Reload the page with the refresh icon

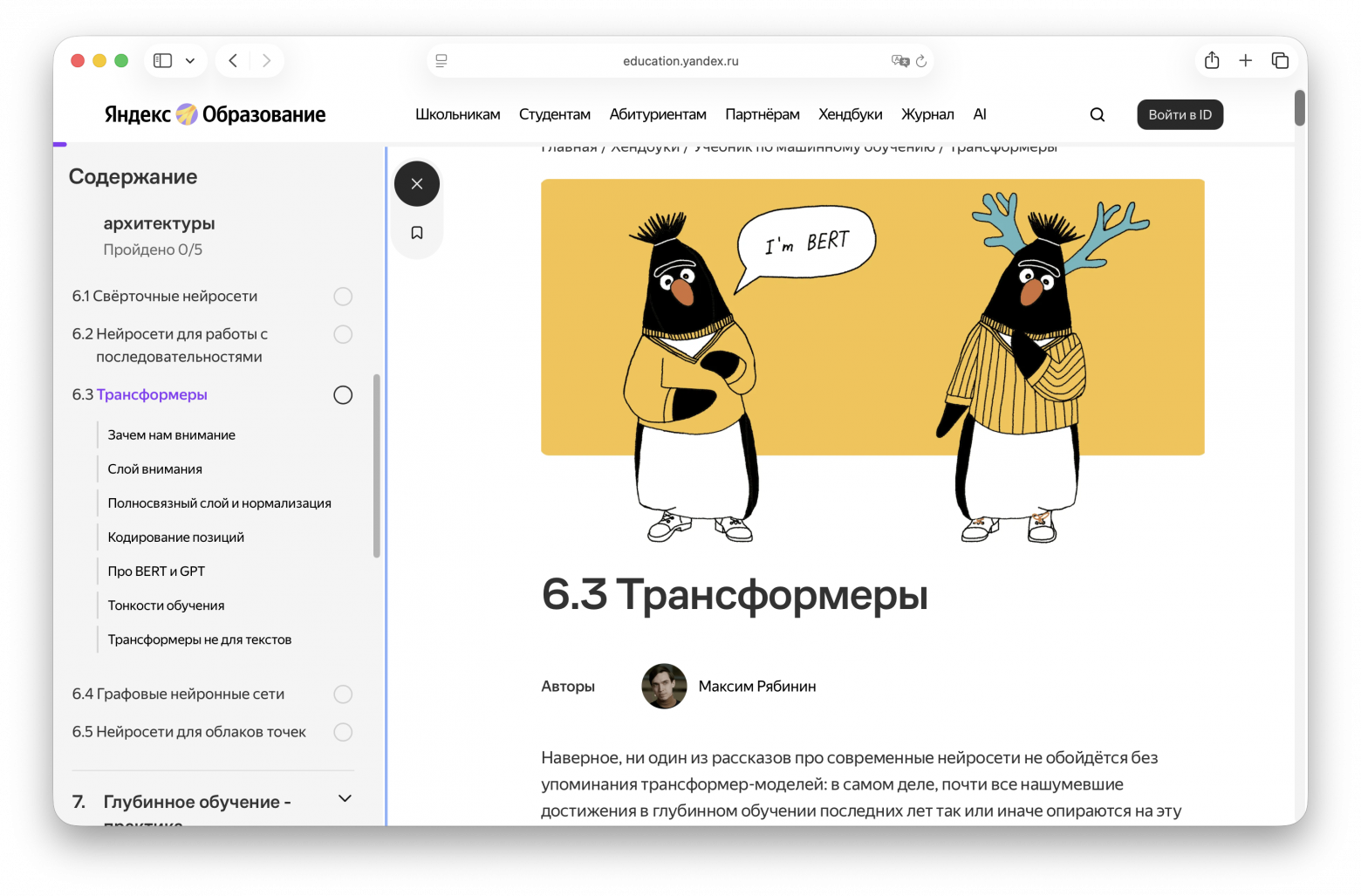pos(921,61)
